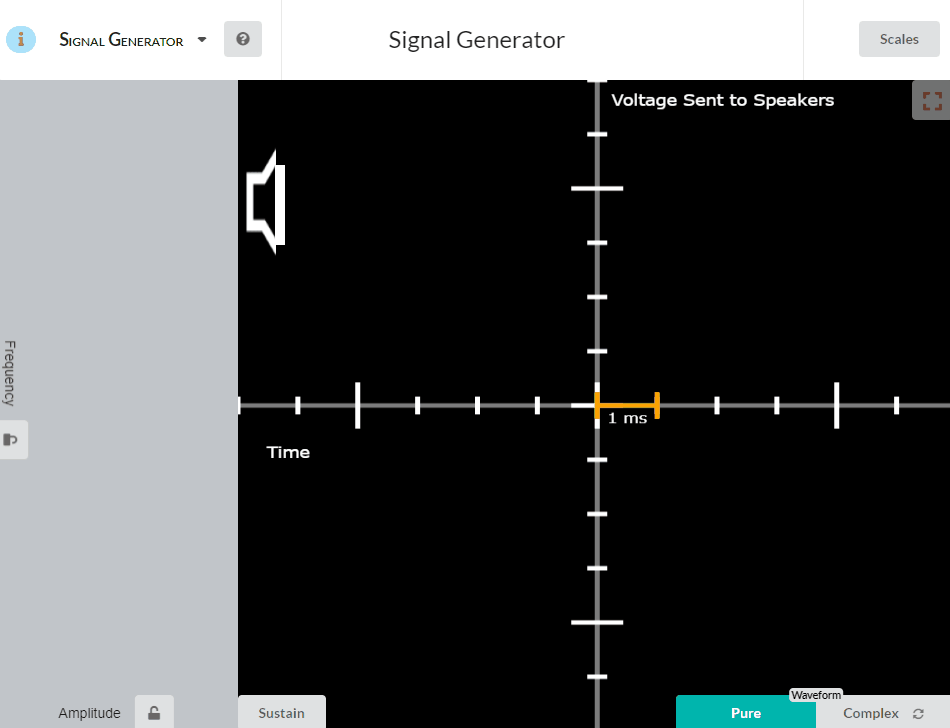Click the Voltage Sent to Speakers label

pos(722,100)
